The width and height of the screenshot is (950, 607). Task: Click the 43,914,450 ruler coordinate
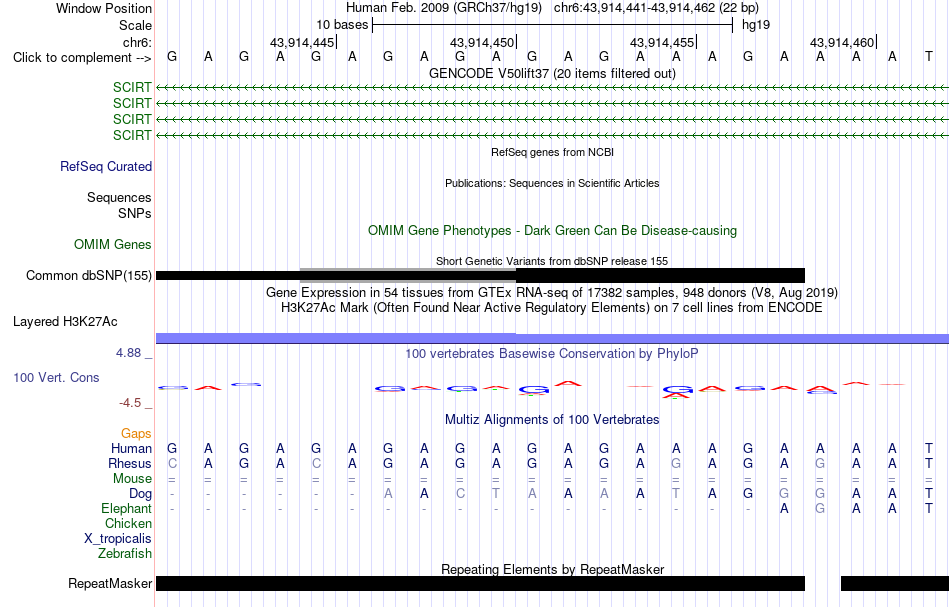click(482, 42)
